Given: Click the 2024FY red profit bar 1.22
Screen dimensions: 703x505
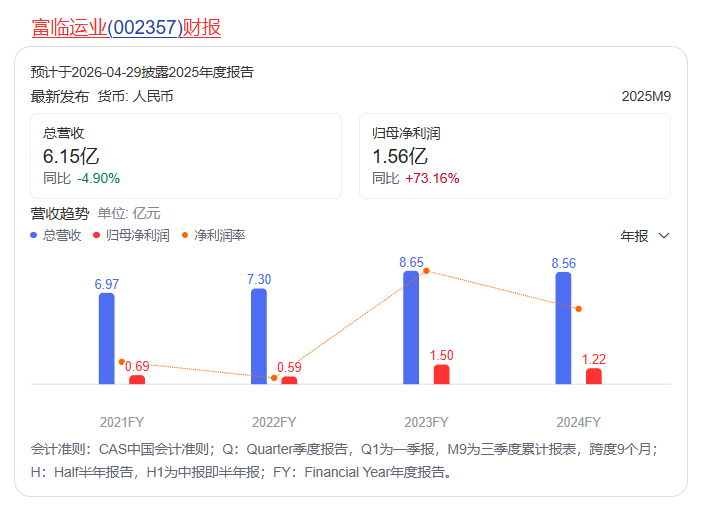Looking at the screenshot, I should pos(594,376).
